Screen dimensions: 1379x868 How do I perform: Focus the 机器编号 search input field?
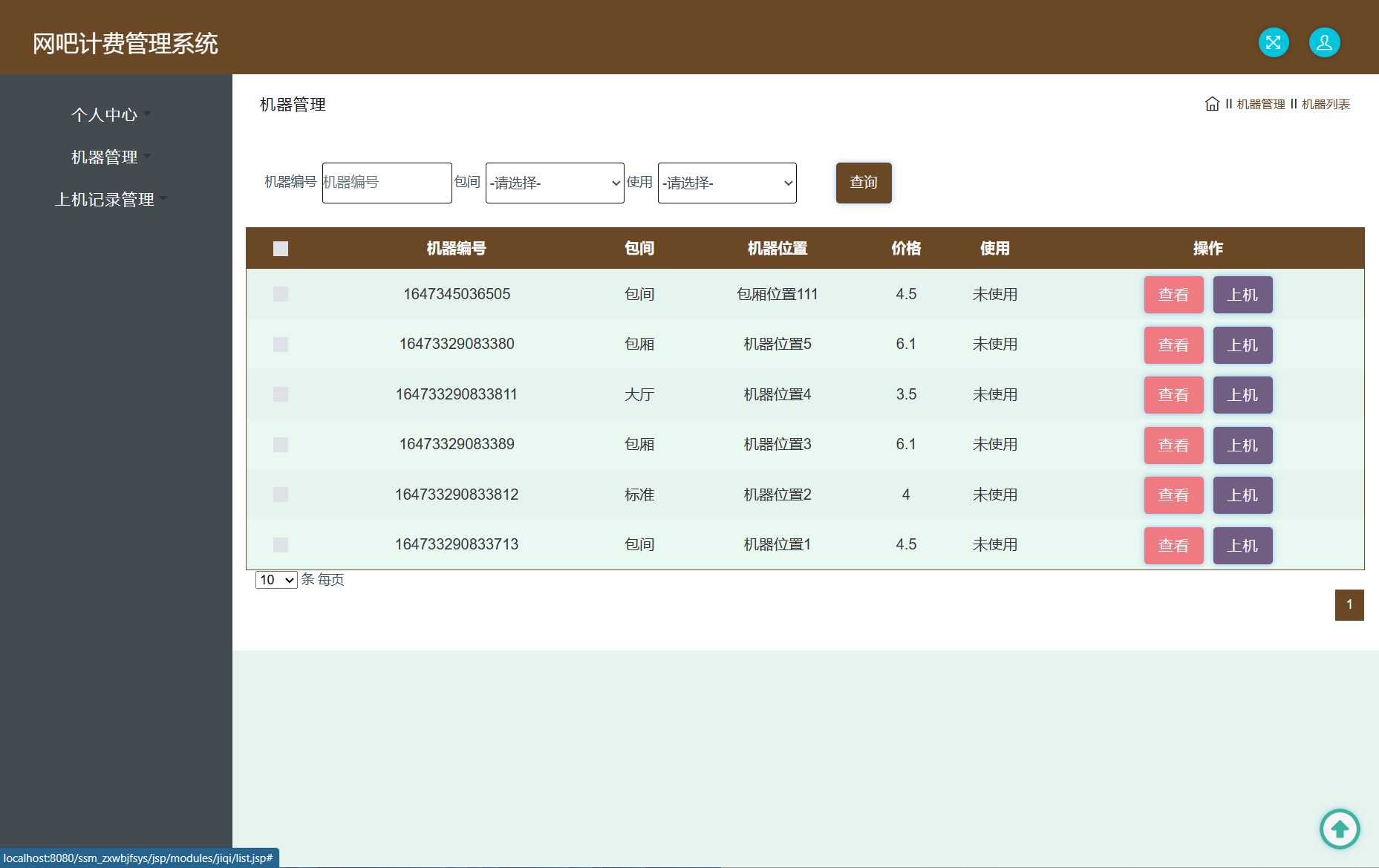(387, 183)
